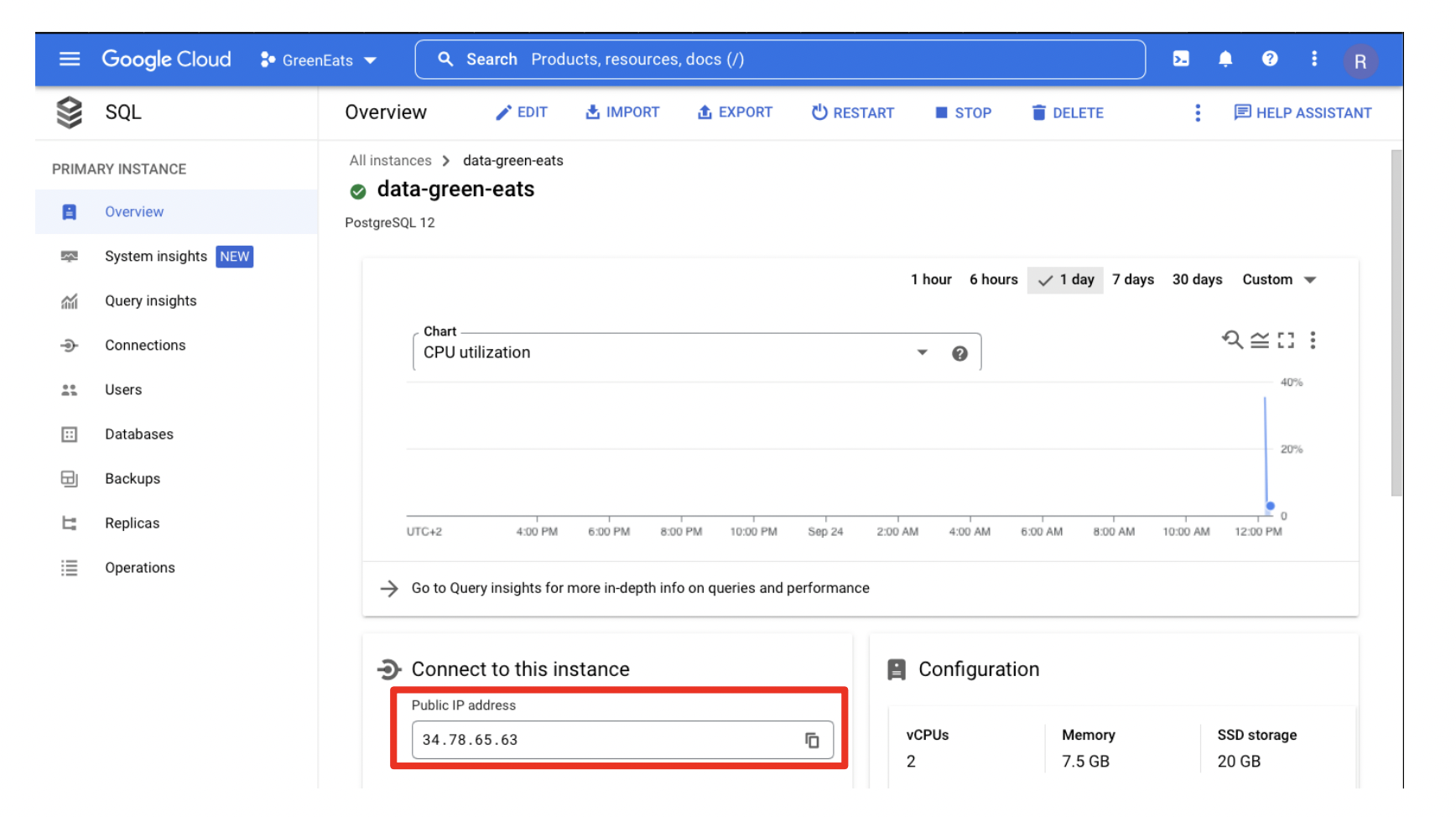Open the toolbar more actions dots
This screenshot has width=1456, height=817.
coord(1198,112)
